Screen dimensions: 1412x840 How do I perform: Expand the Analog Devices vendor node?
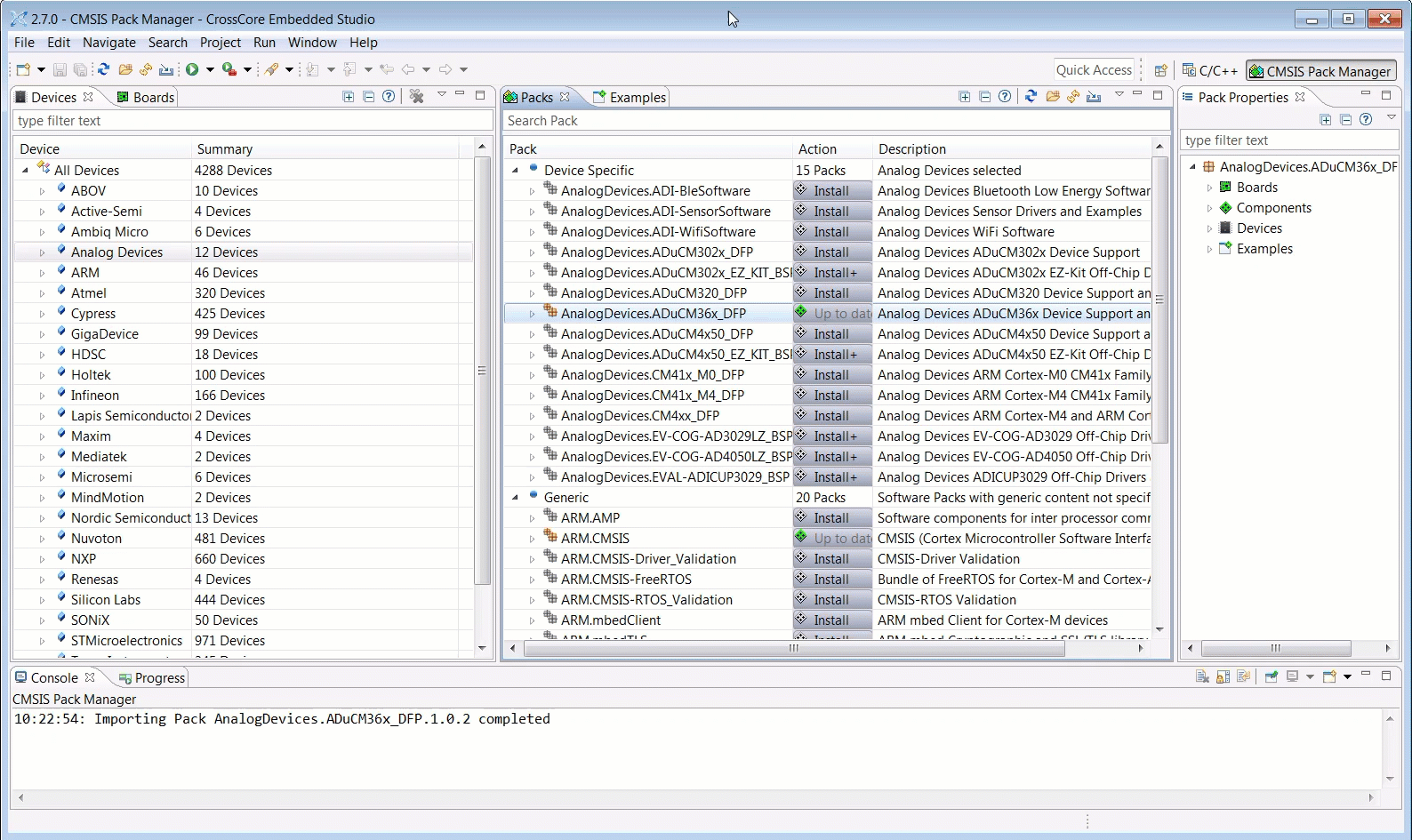[42, 252]
